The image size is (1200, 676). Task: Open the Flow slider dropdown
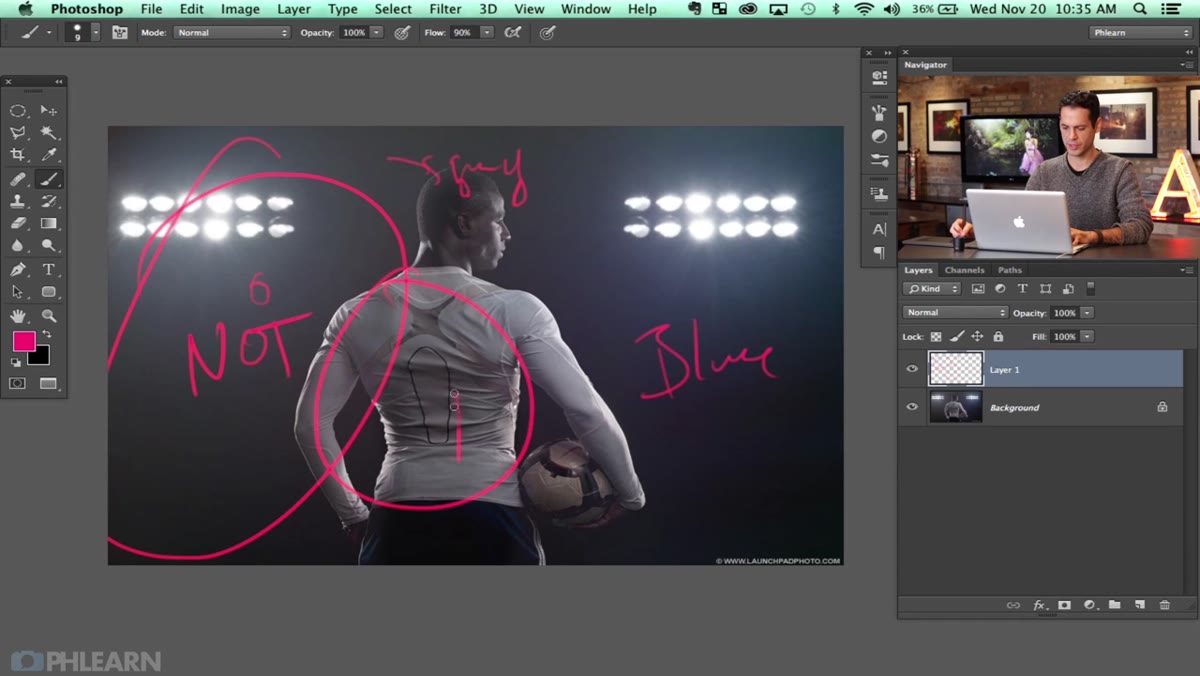[x=487, y=32]
